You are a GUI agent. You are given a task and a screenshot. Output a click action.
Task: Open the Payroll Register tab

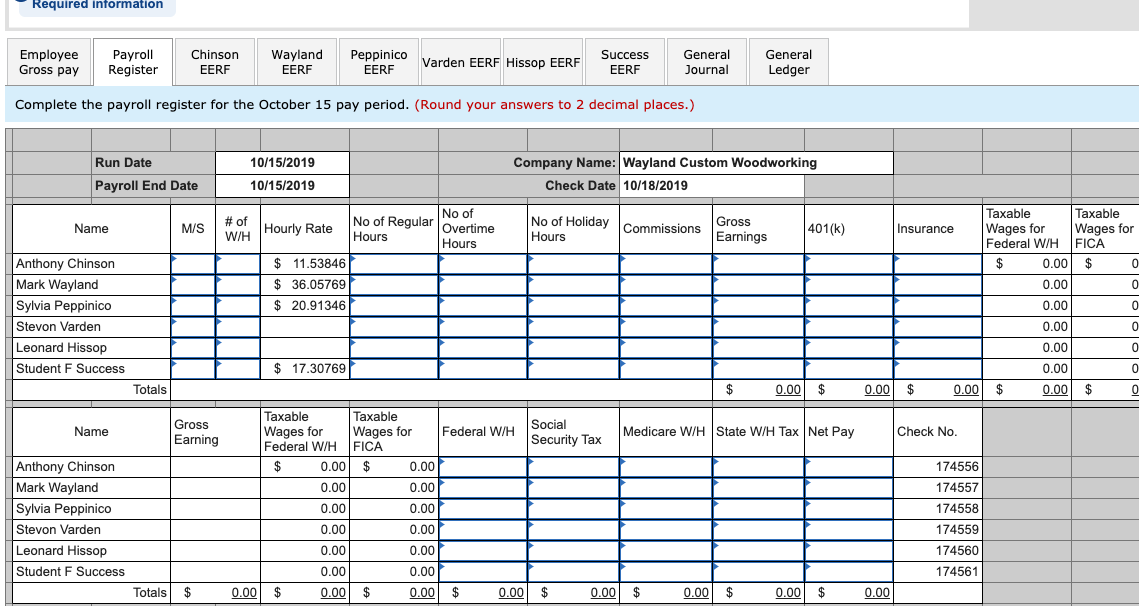coord(132,61)
